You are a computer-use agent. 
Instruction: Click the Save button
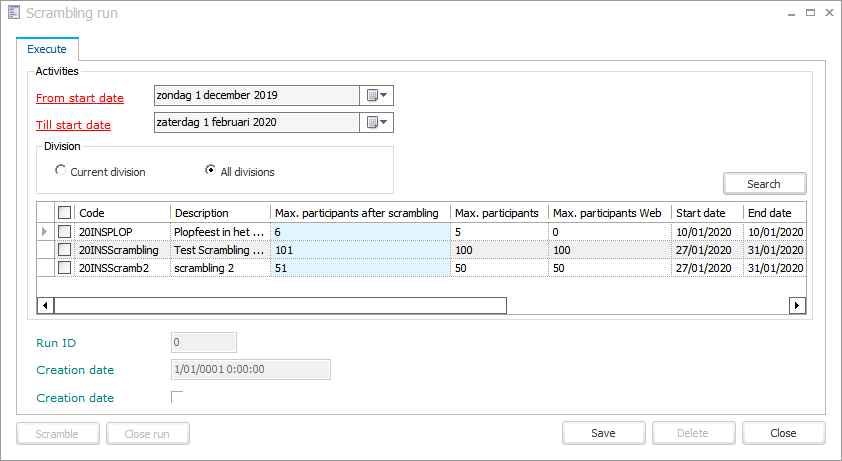pyautogui.click(x=603, y=433)
